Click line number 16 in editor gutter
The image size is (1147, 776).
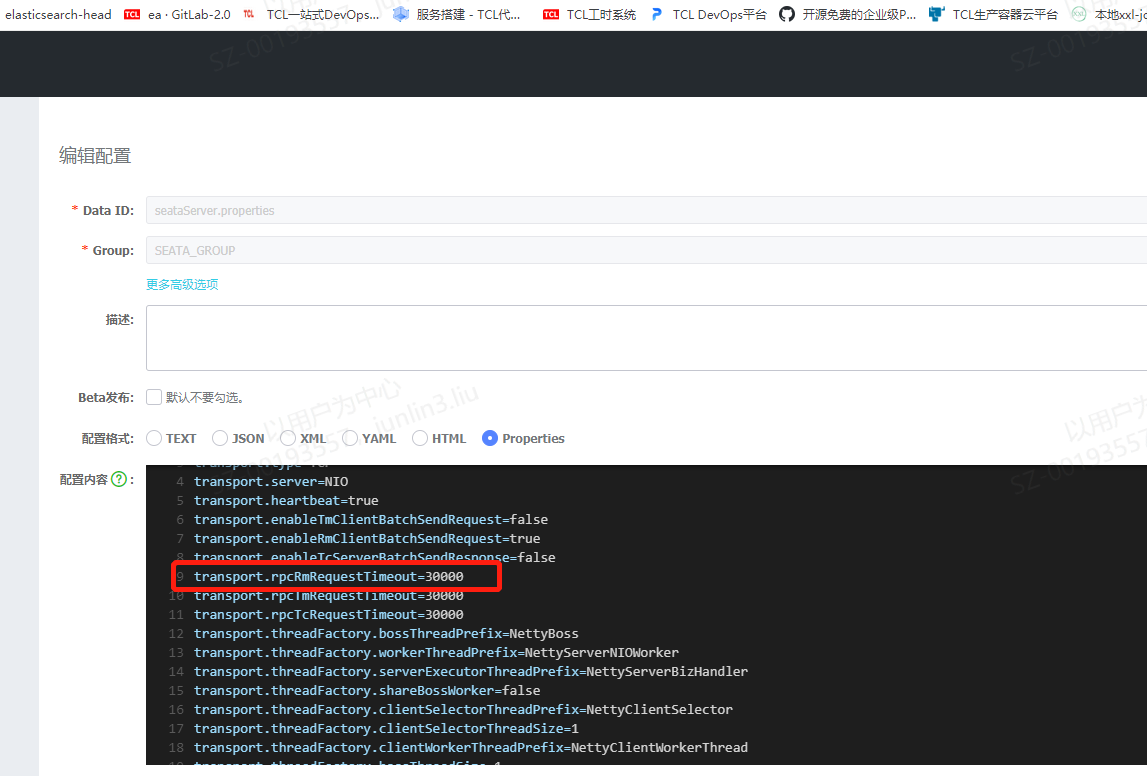(176, 709)
